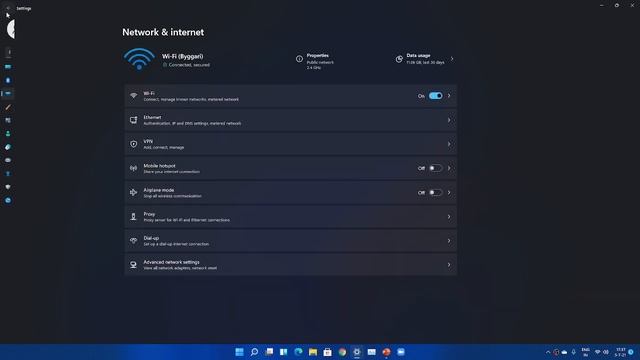The height and width of the screenshot is (360, 640).
Task: Expand the Airplane mode row chevron
Action: point(449,193)
